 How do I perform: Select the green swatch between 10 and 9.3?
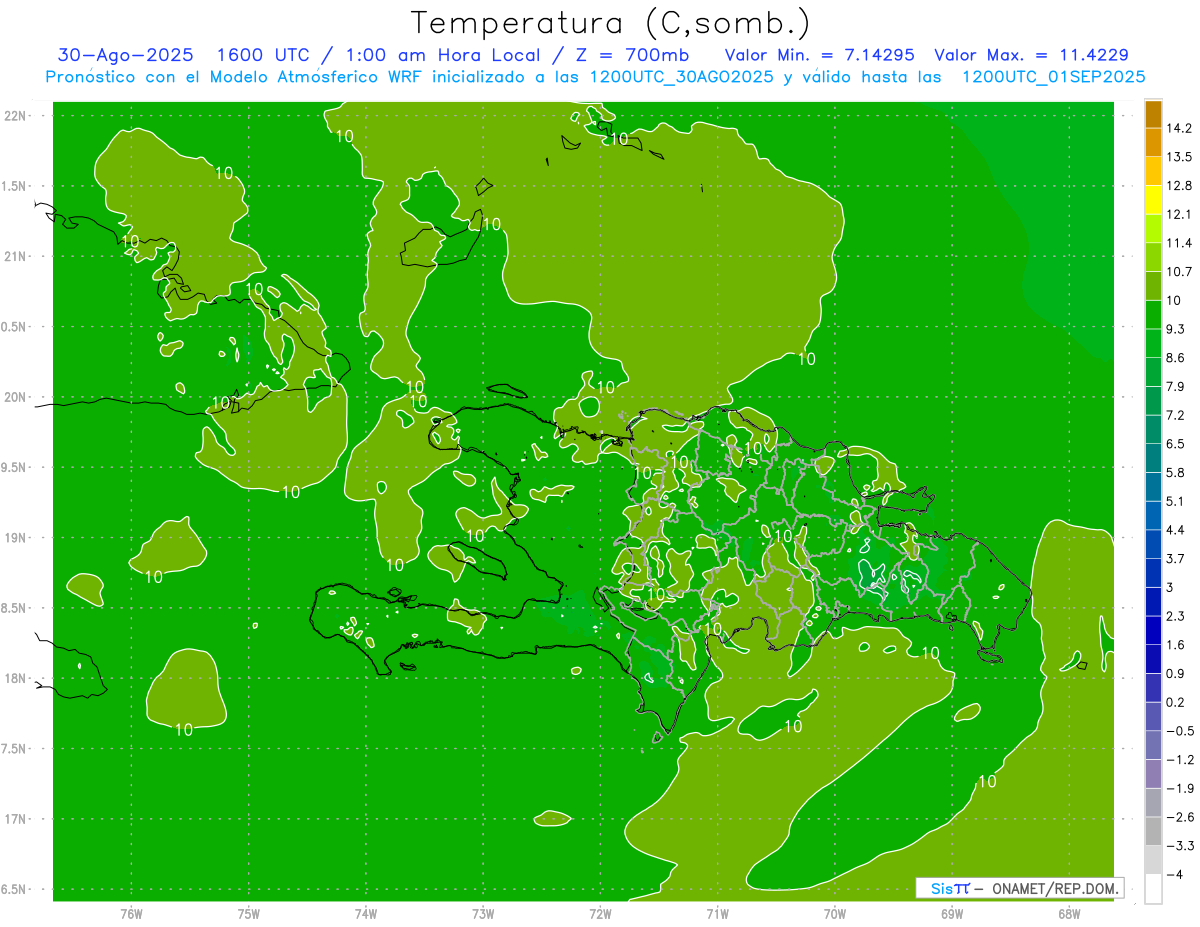click(1153, 315)
